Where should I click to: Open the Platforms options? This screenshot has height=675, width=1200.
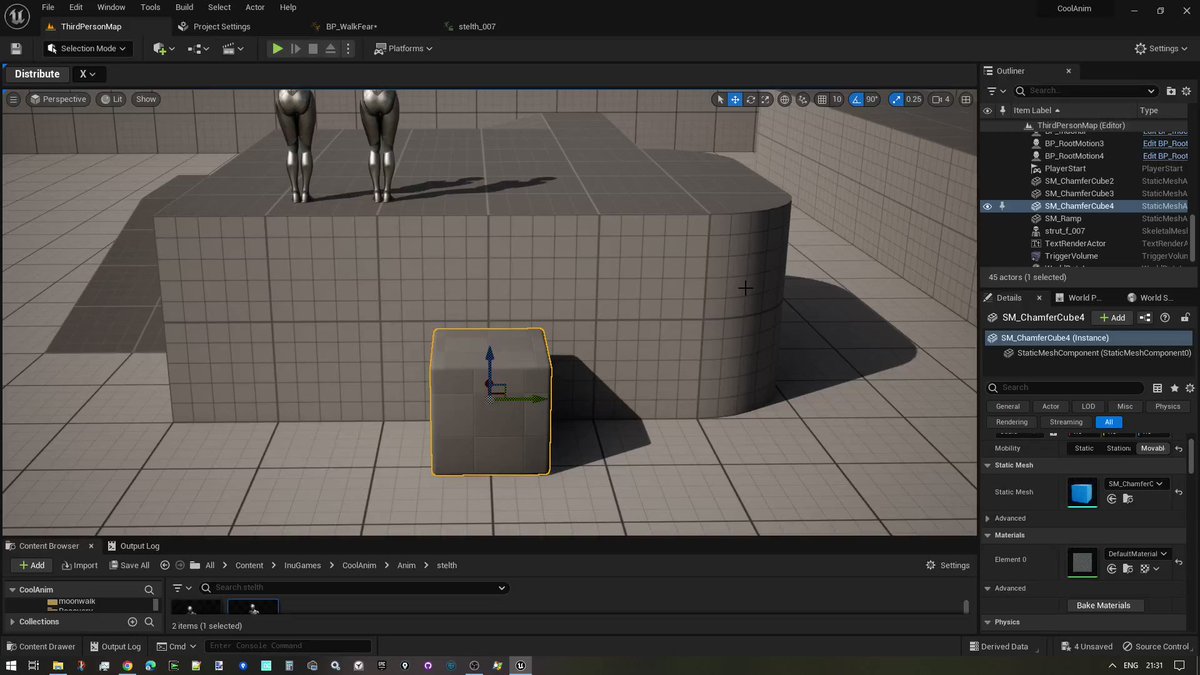pos(403,48)
